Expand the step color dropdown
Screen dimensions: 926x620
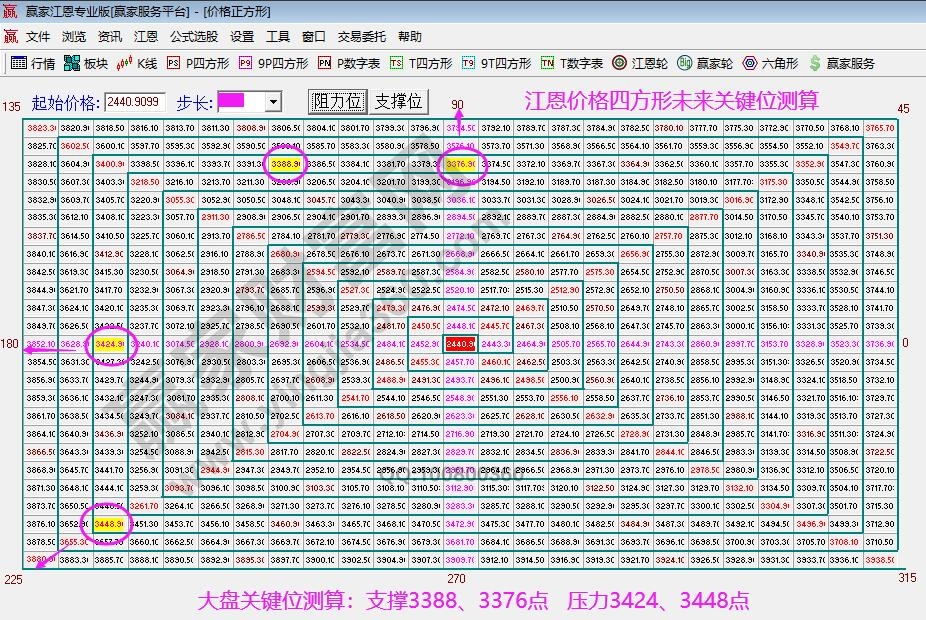click(272, 100)
